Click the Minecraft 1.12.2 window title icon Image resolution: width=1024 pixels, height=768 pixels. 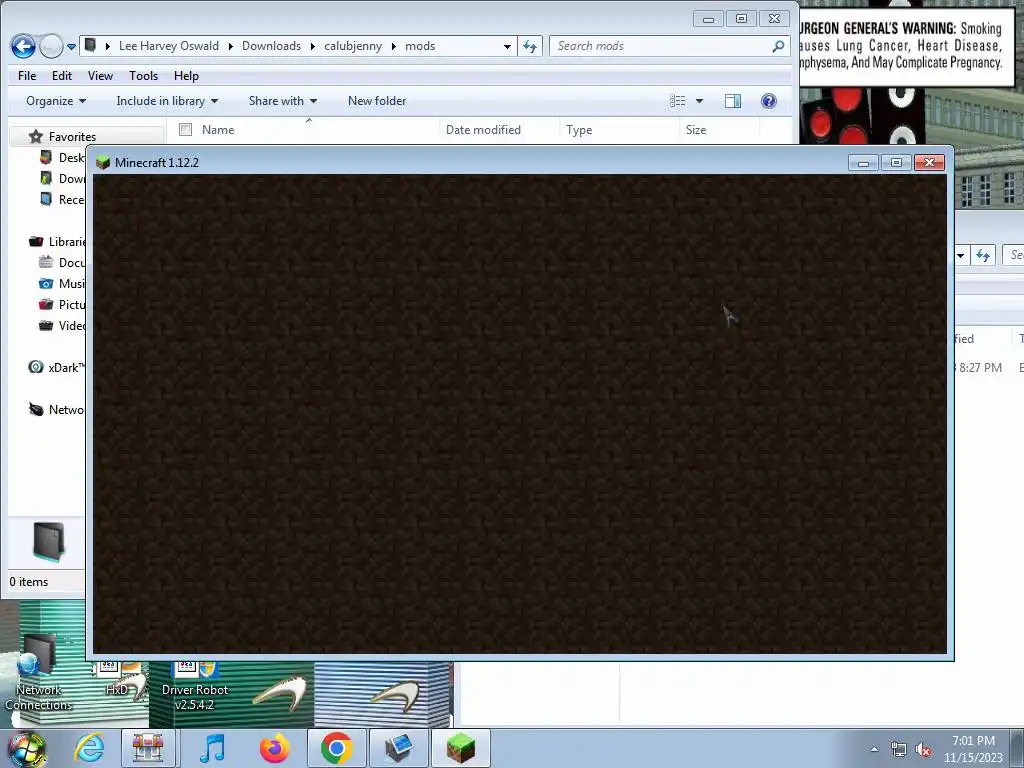pos(103,162)
